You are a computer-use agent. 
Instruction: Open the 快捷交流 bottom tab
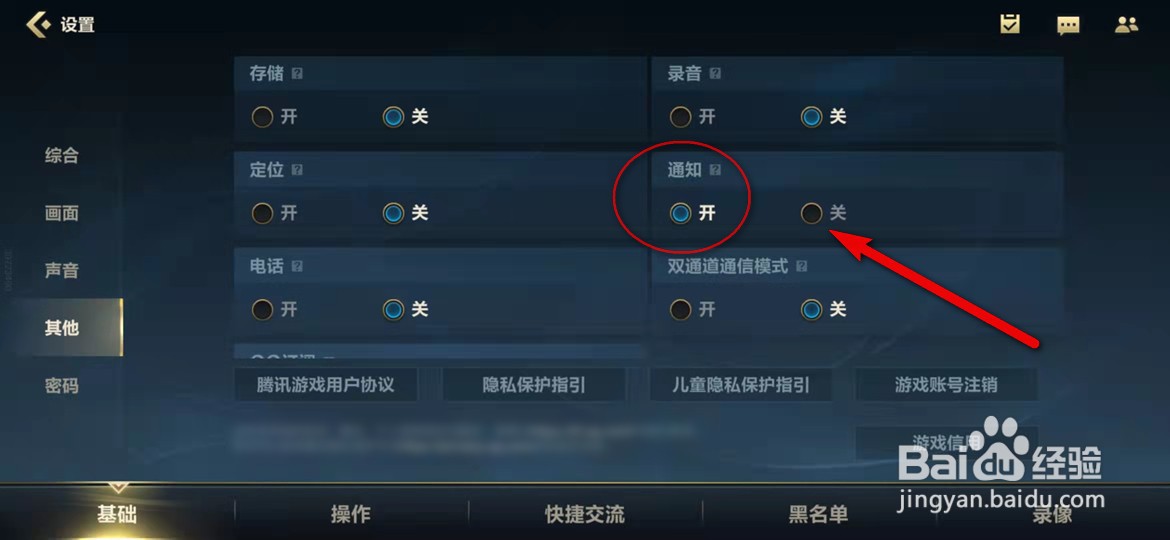click(585, 514)
